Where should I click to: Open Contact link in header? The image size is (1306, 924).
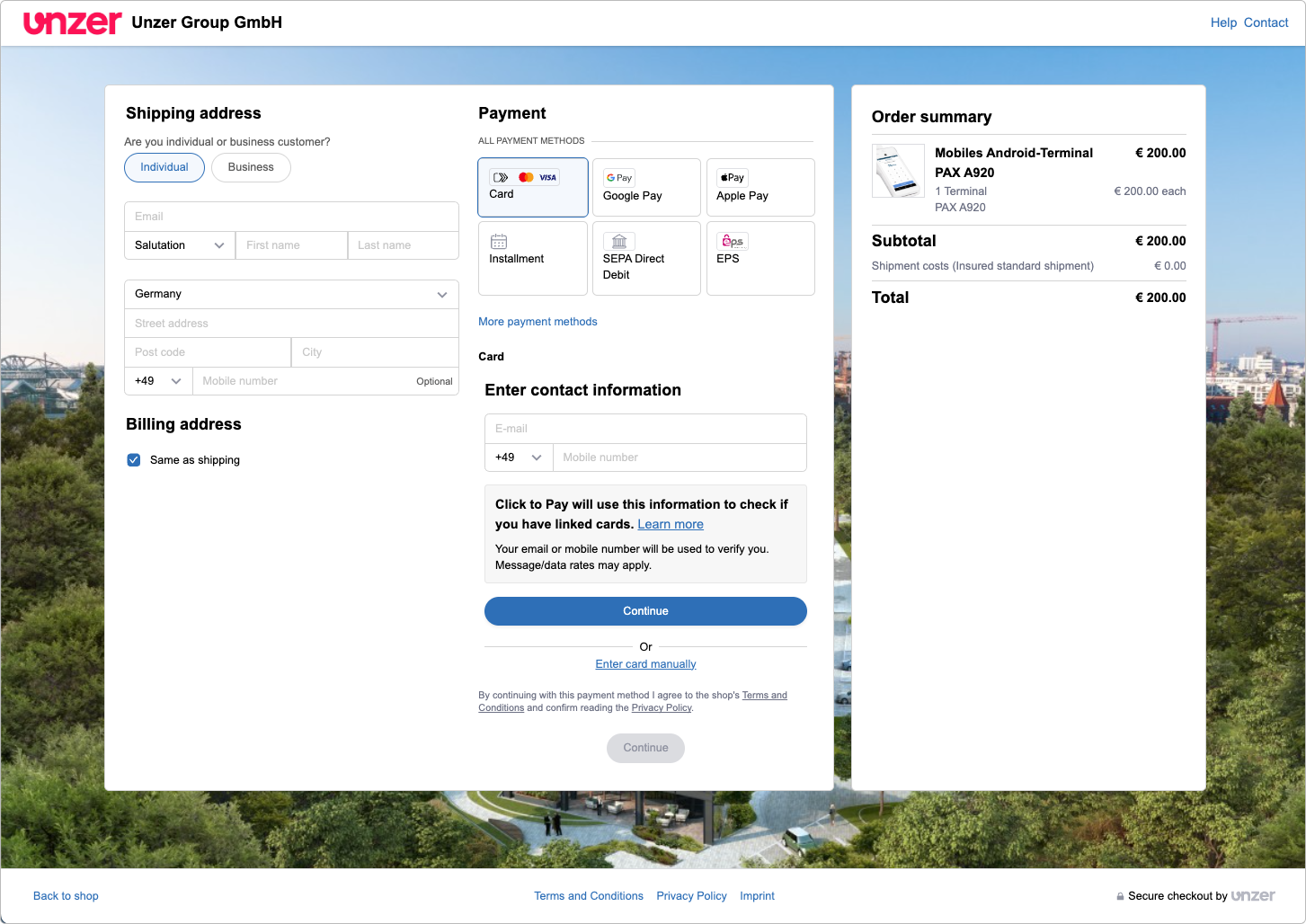pos(1266,22)
